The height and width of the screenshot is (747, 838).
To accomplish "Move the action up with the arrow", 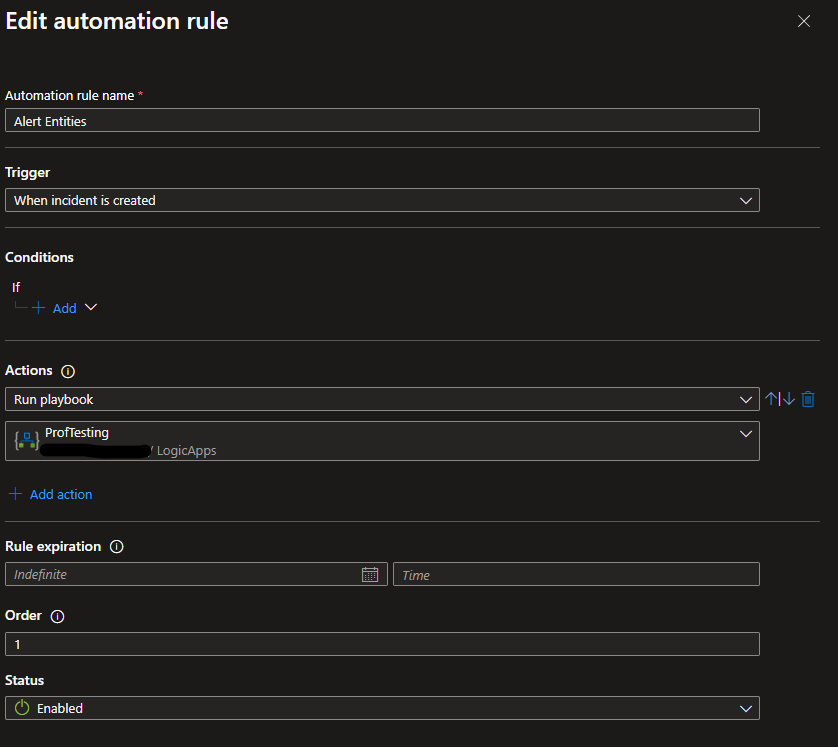I will pos(772,399).
